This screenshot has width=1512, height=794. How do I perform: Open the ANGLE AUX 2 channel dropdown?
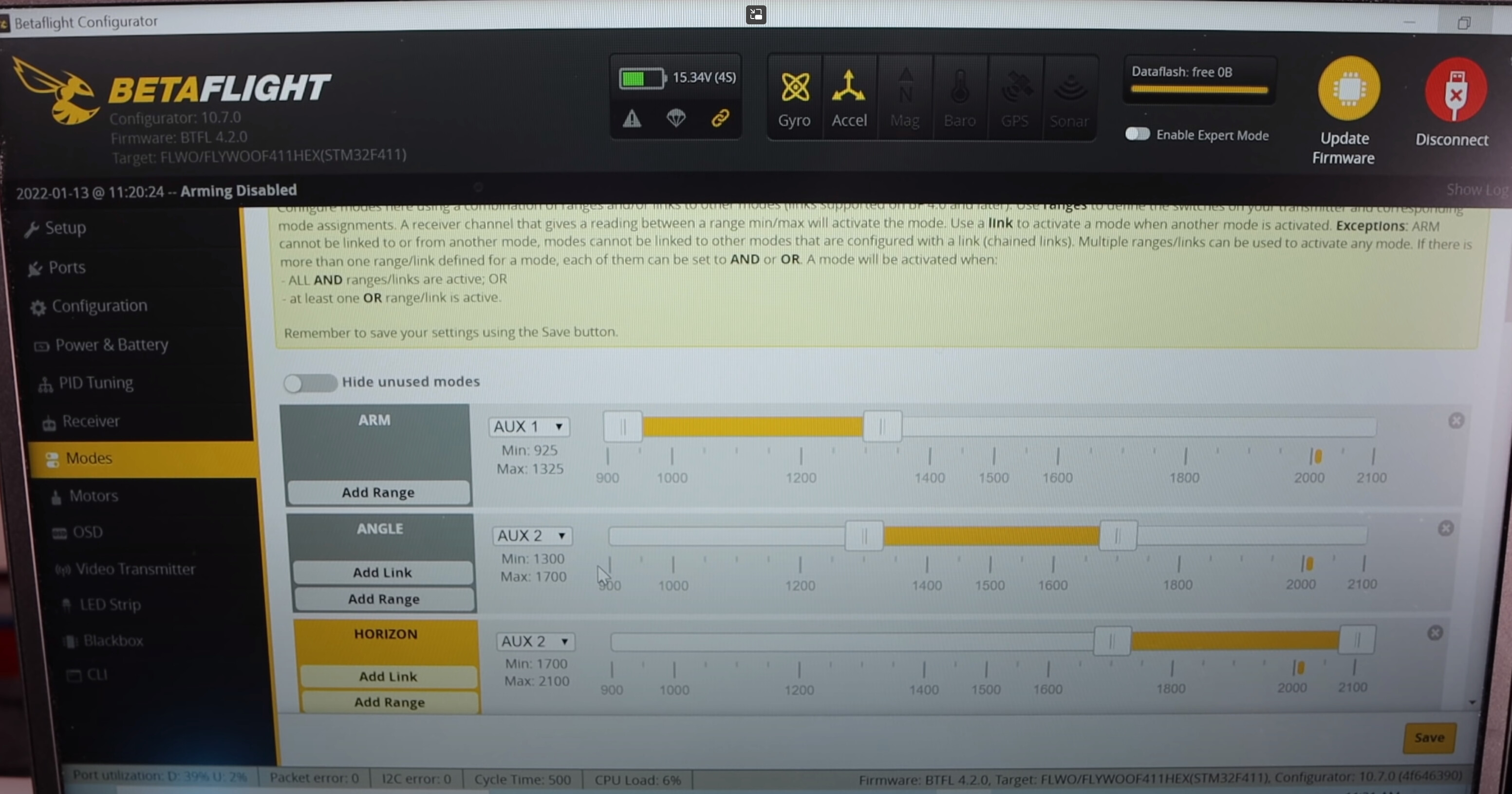coord(532,536)
